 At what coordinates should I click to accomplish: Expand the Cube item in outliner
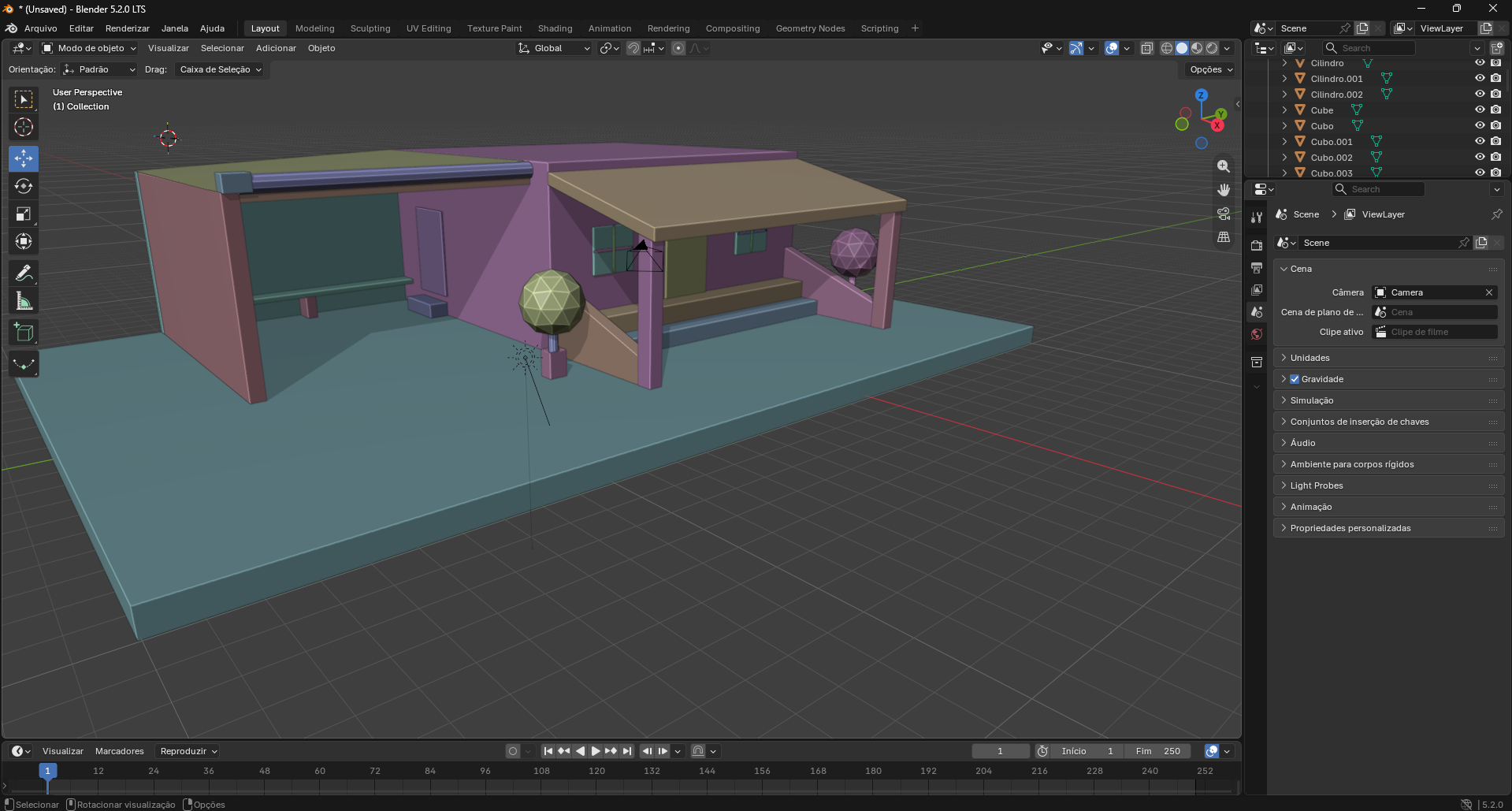point(1284,110)
